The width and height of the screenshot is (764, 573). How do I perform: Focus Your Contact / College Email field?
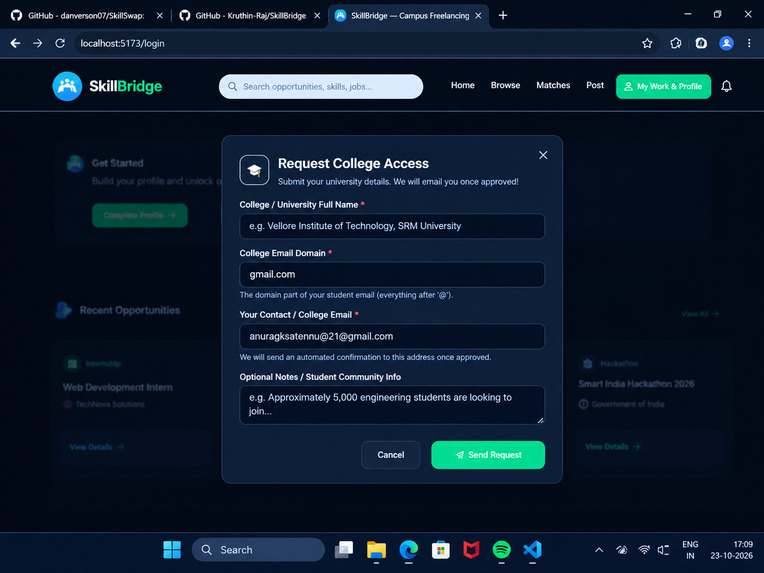pyautogui.click(x=392, y=336)
